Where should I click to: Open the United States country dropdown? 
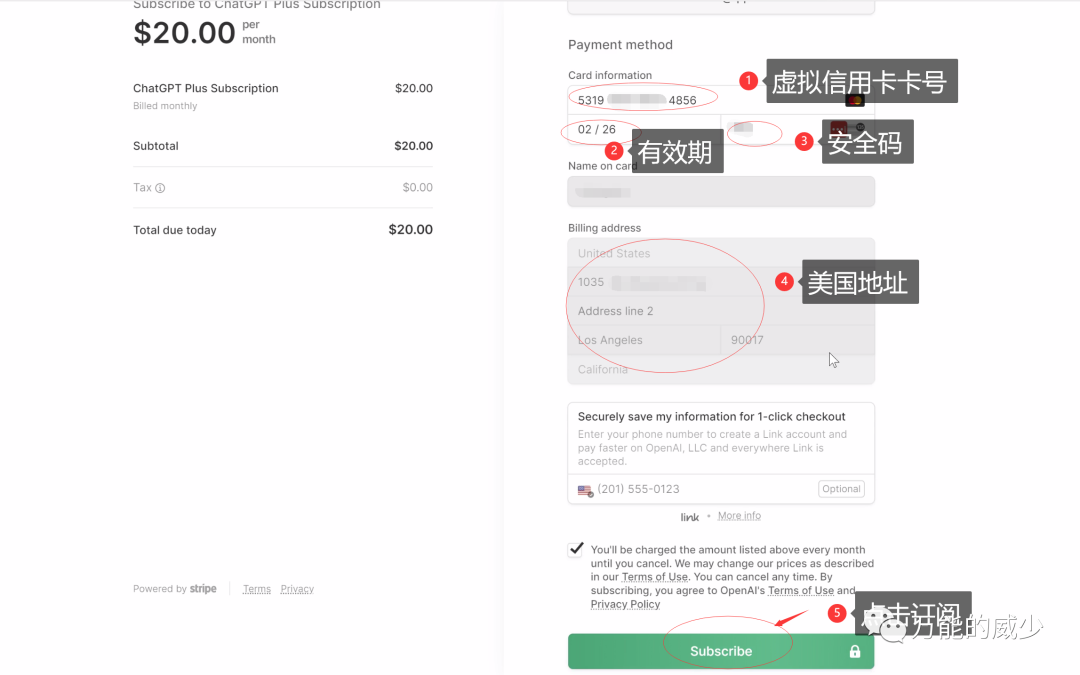coord(720,253)
